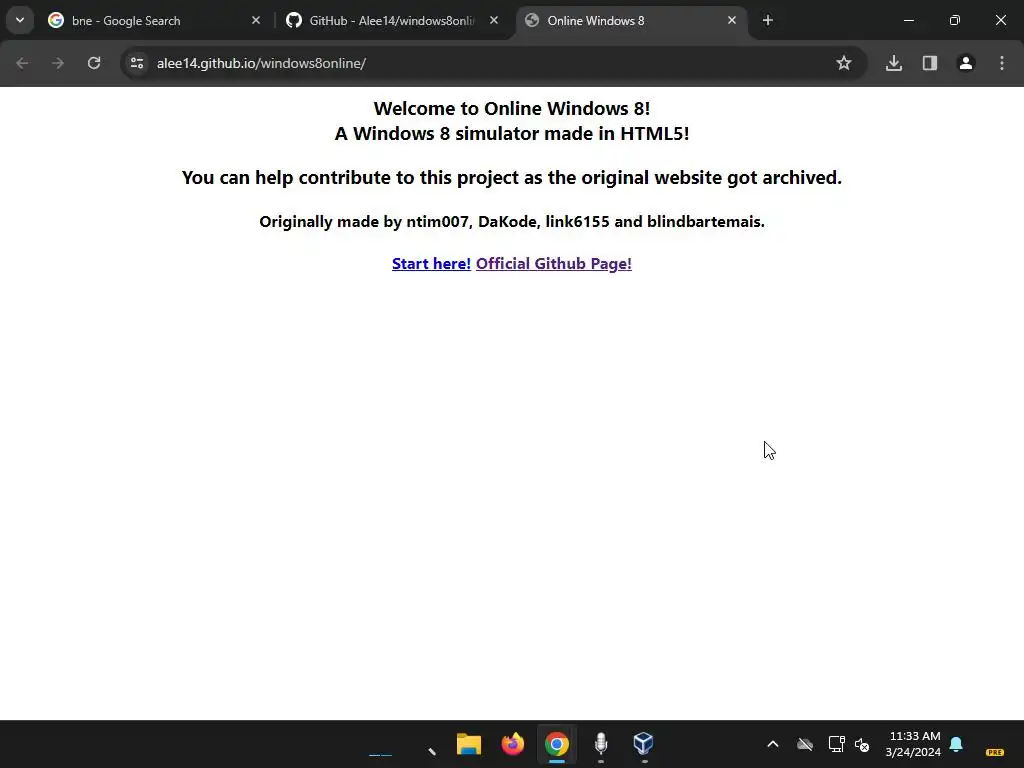The image size is (1024, 768).
Task: Click the PRE badge icon in tray
Action: tap(995, 752)
